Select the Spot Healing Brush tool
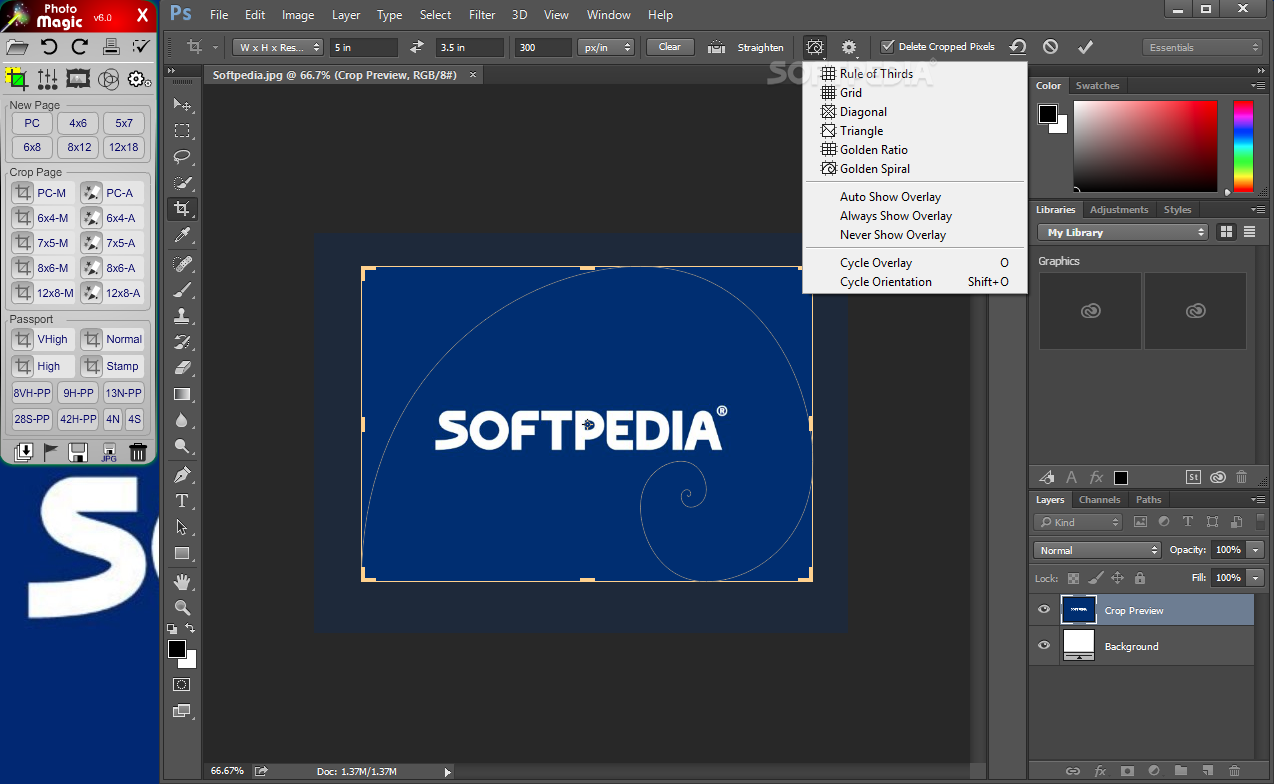 (182, 264)
